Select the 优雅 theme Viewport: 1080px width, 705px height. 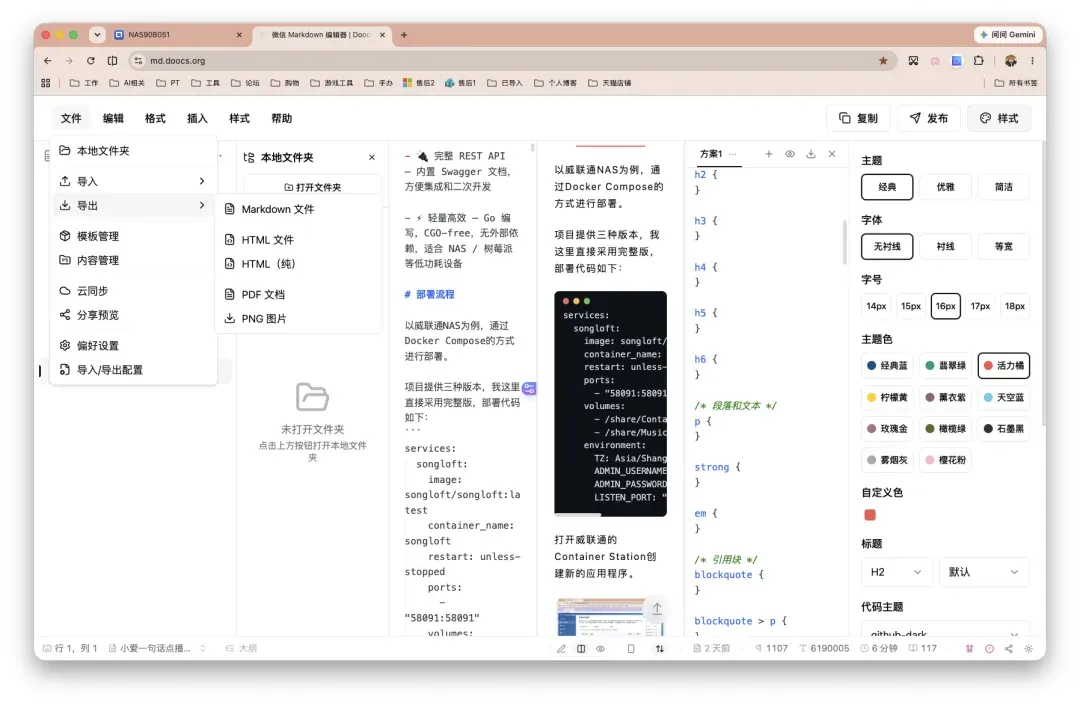[x=946, y=187]
